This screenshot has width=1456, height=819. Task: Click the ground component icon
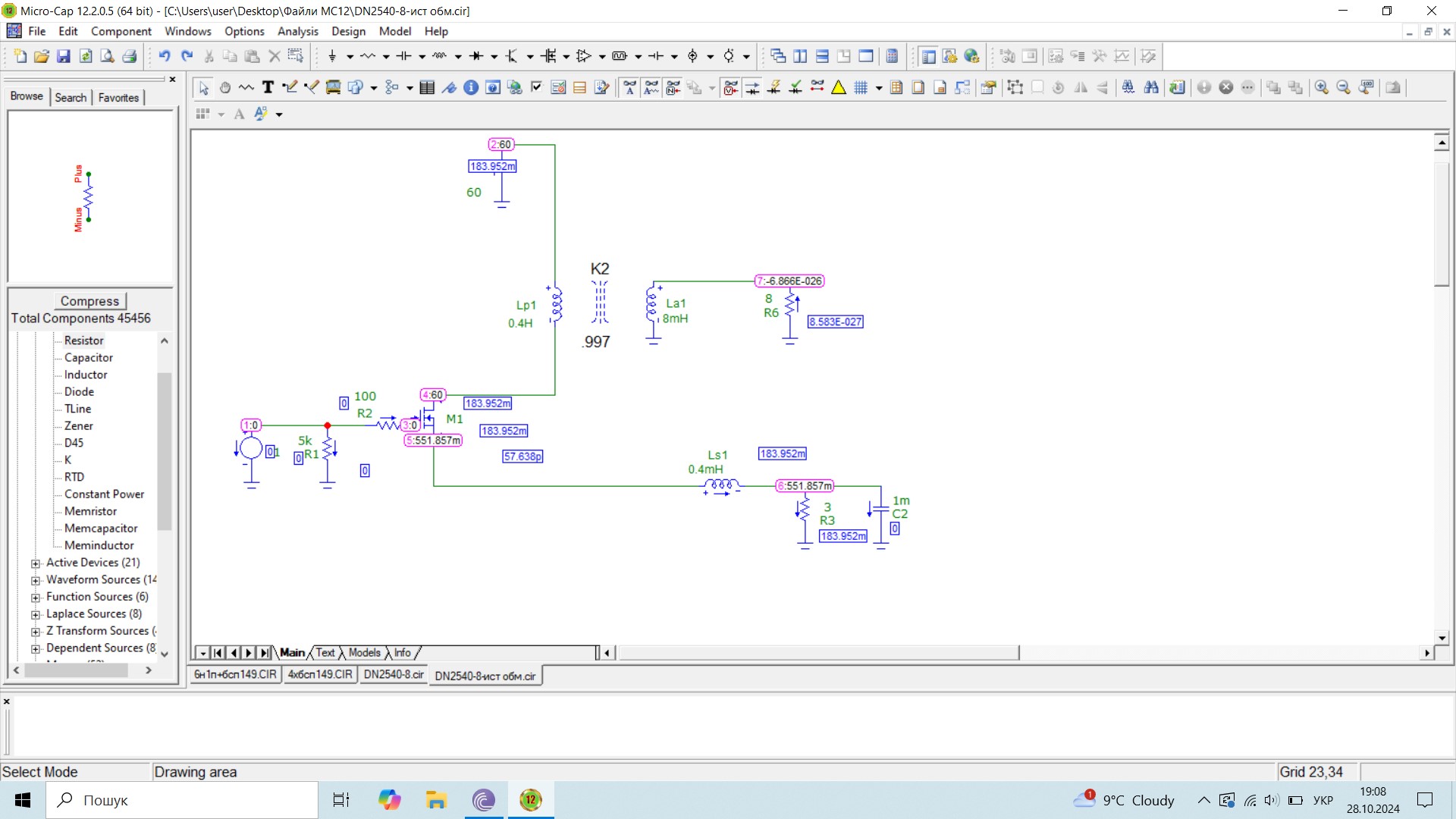[332, 56]
